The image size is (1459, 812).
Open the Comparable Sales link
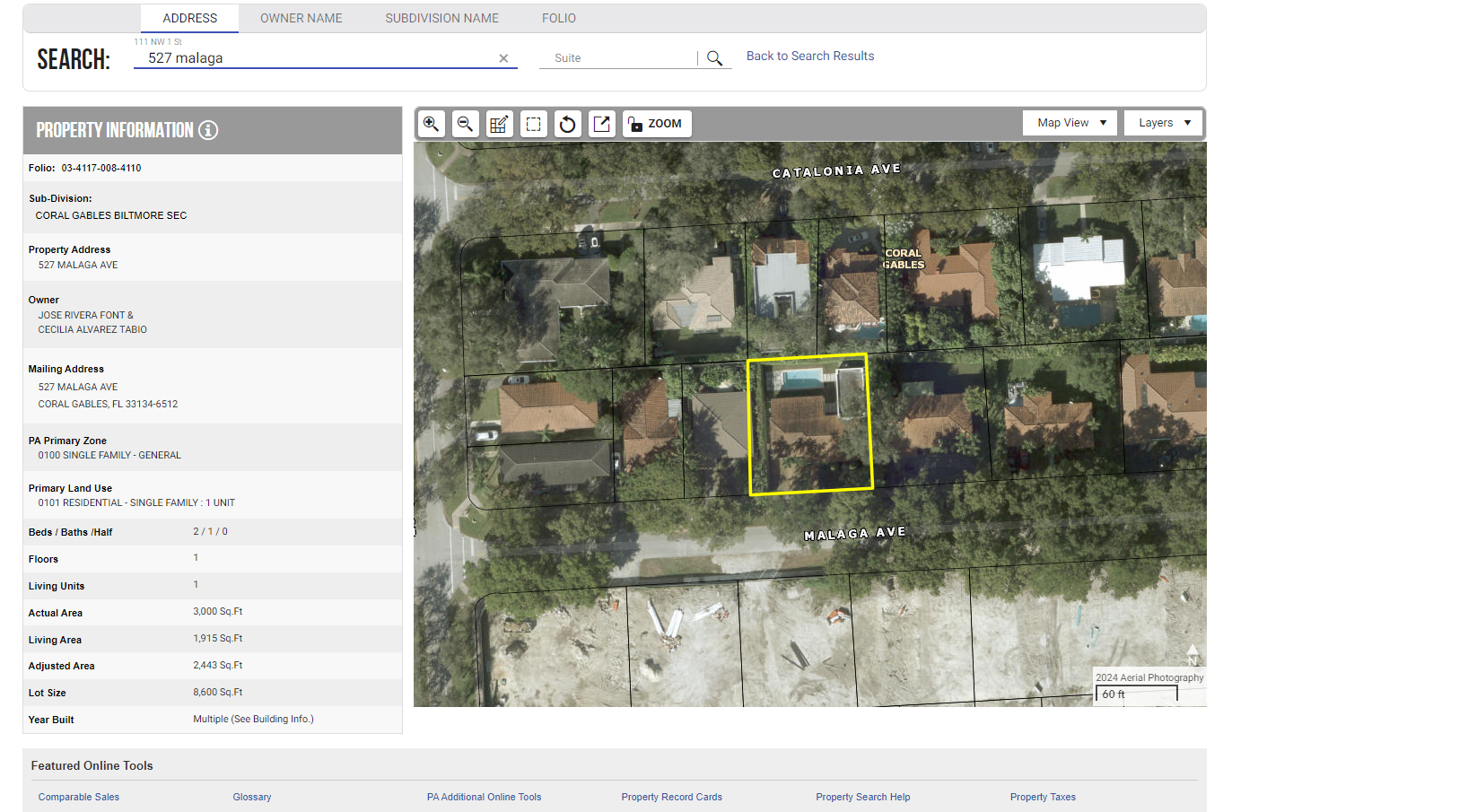click(79, 797)
